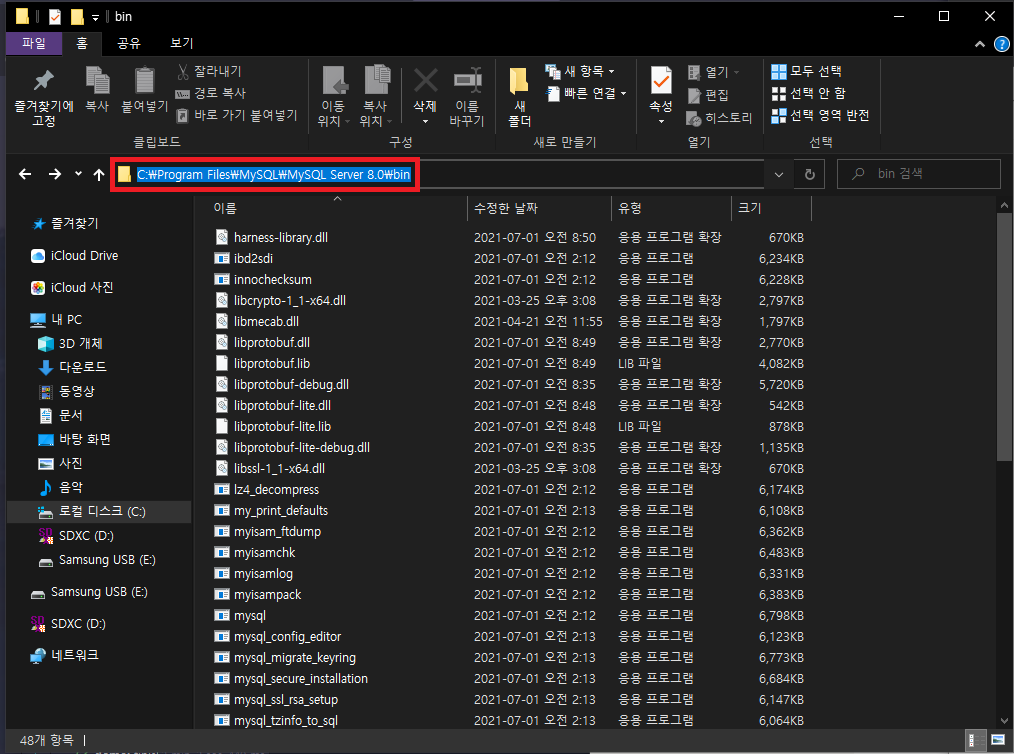
Task: Select 내 PC in navigation pane
Action: click(x=56, y=320)
